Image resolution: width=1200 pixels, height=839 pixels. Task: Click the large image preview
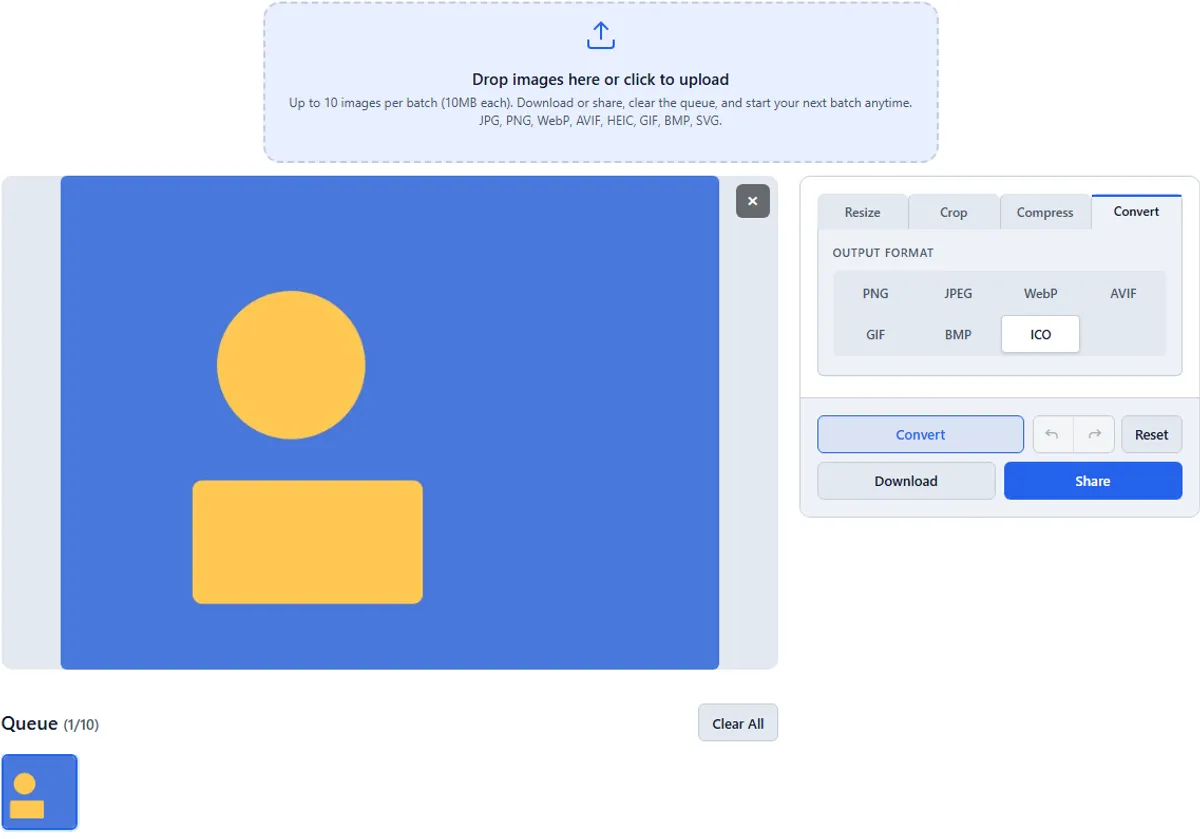point(390,423)
